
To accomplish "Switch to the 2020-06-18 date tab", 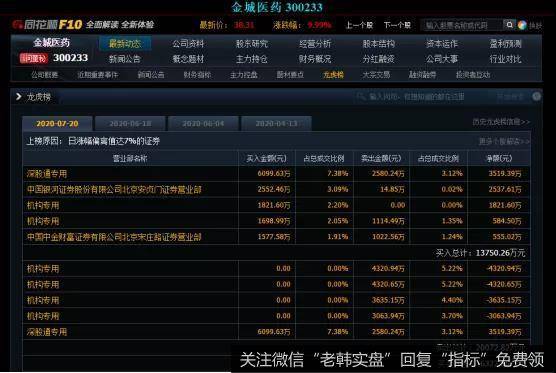I will tap(130, 123).
